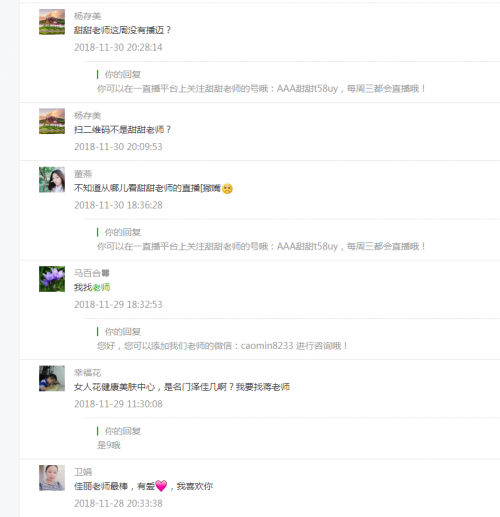Click 杨存美's avatar on the 20:28:14 comment

[52, 22]
